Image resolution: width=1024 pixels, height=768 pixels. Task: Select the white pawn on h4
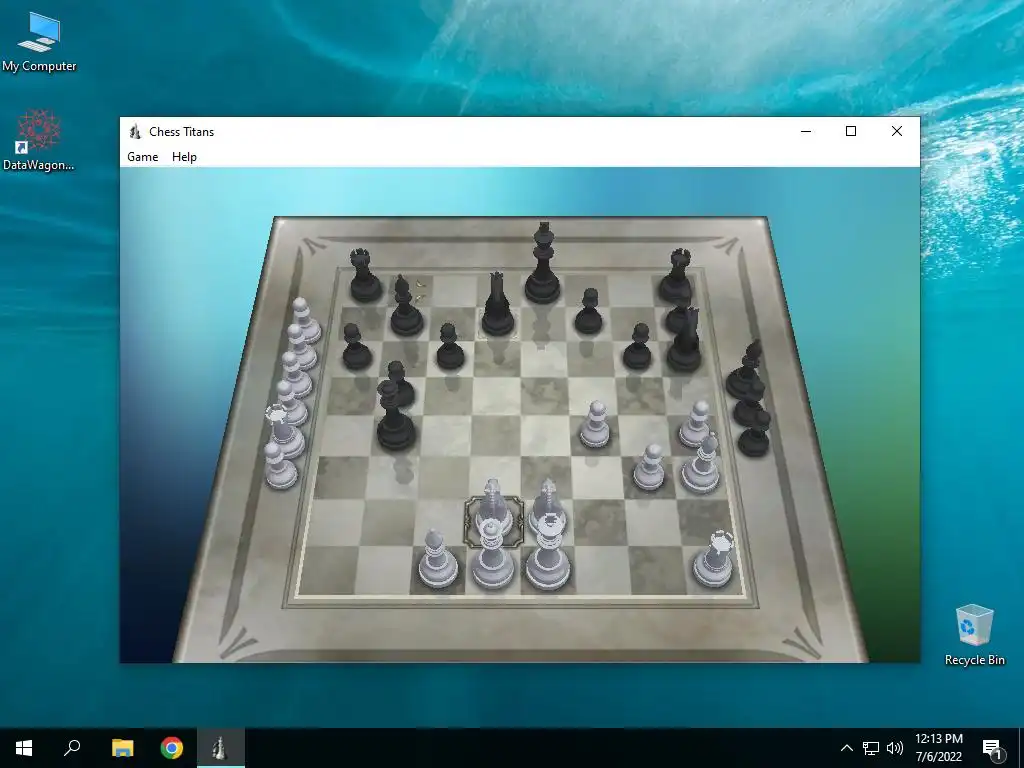[x=696, y=424]
